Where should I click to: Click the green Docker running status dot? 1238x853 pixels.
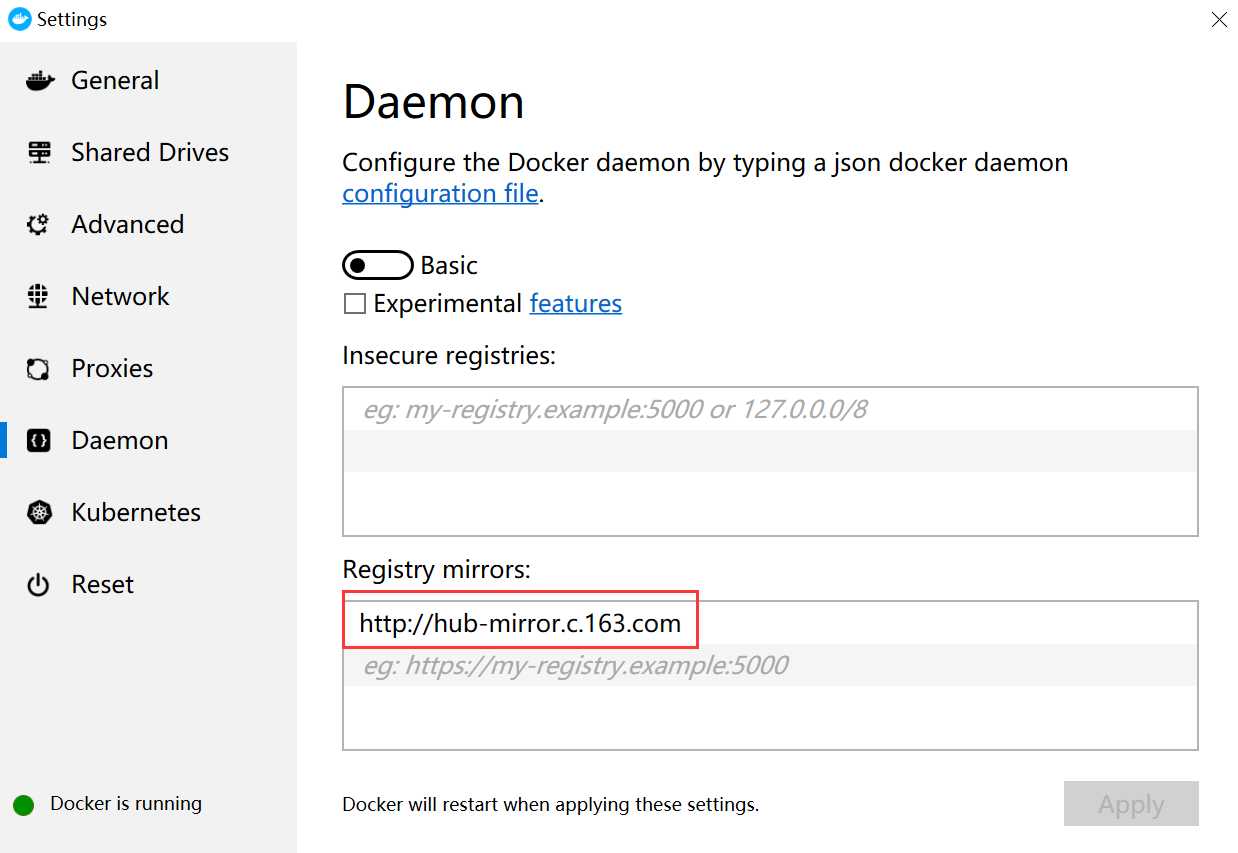pyautogui.click(x=24, y=805)
